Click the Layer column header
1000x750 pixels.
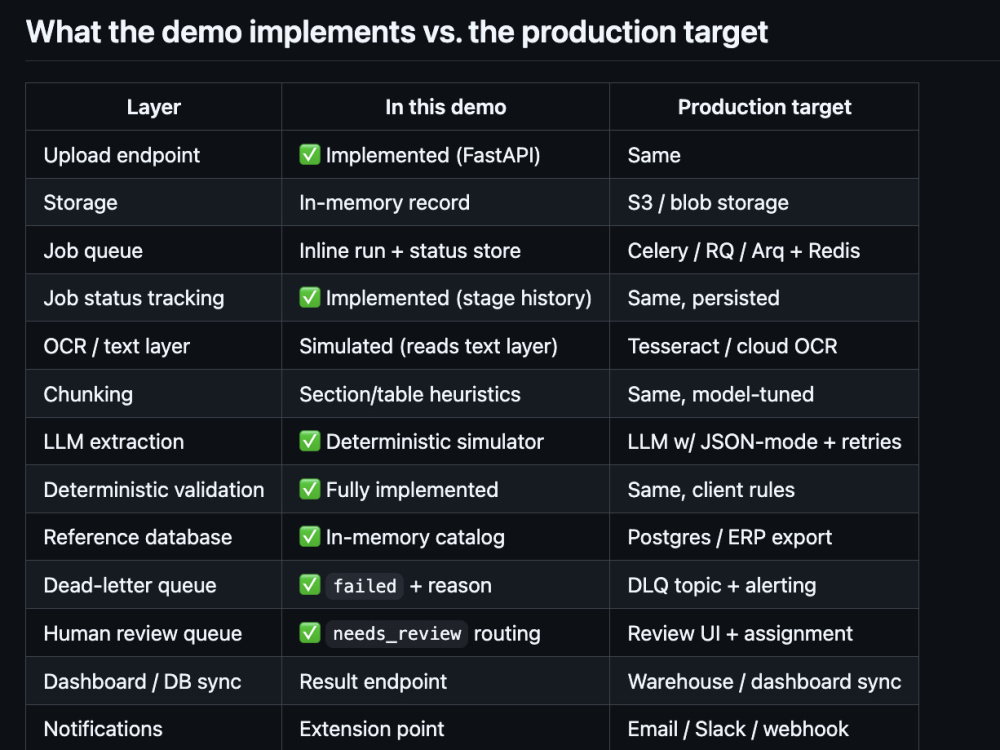154,107
